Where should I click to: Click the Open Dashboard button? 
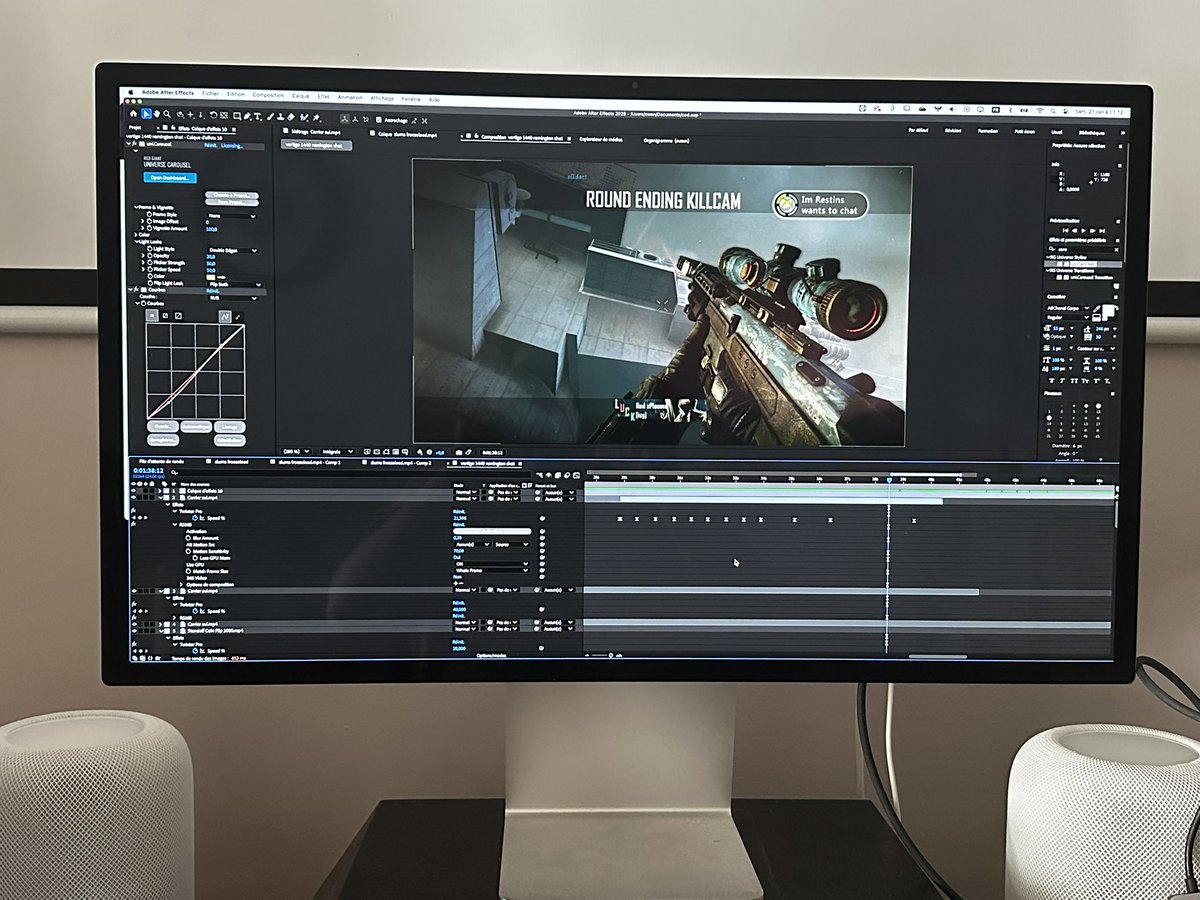(x=170, y=178)
